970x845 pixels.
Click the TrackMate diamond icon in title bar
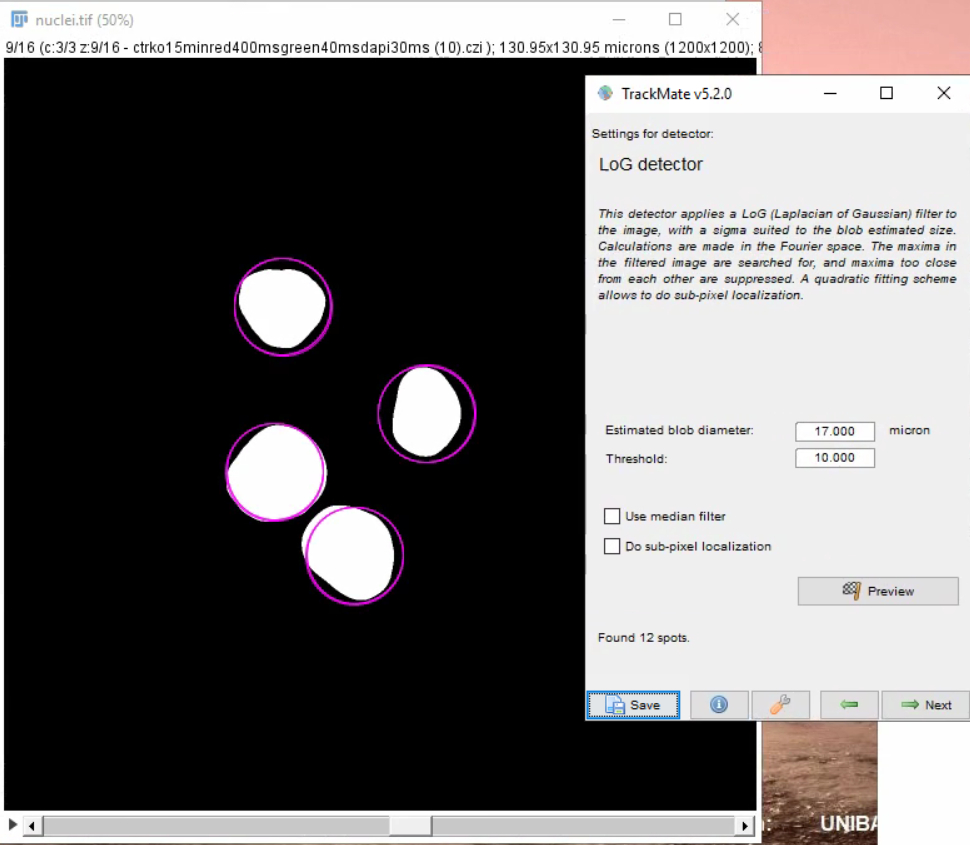click(x=604, y=93)
